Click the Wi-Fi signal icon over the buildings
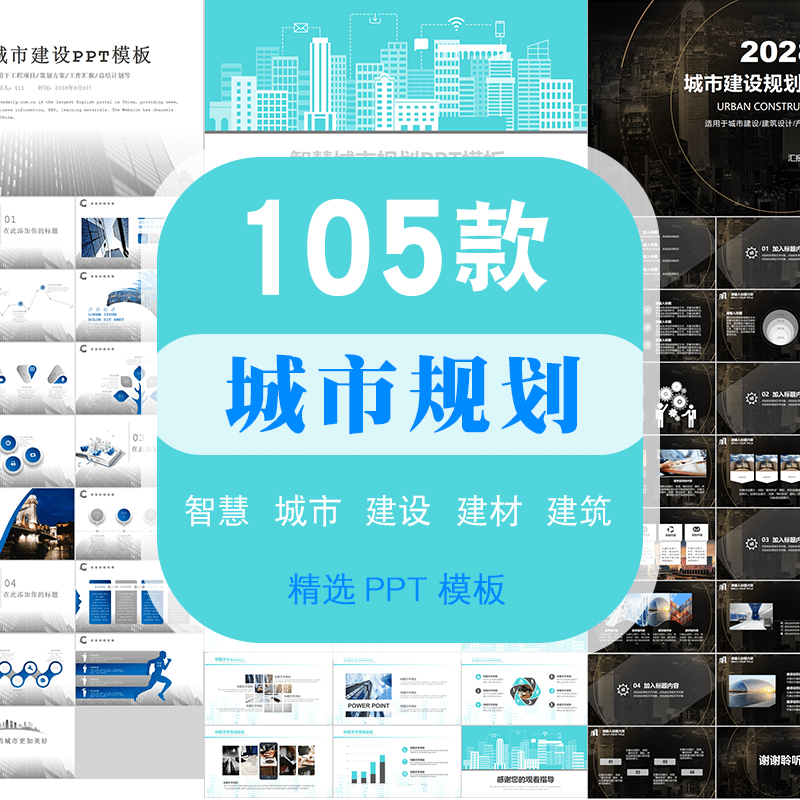This screenshot has height=800, width=800. (x=456, y=22)
